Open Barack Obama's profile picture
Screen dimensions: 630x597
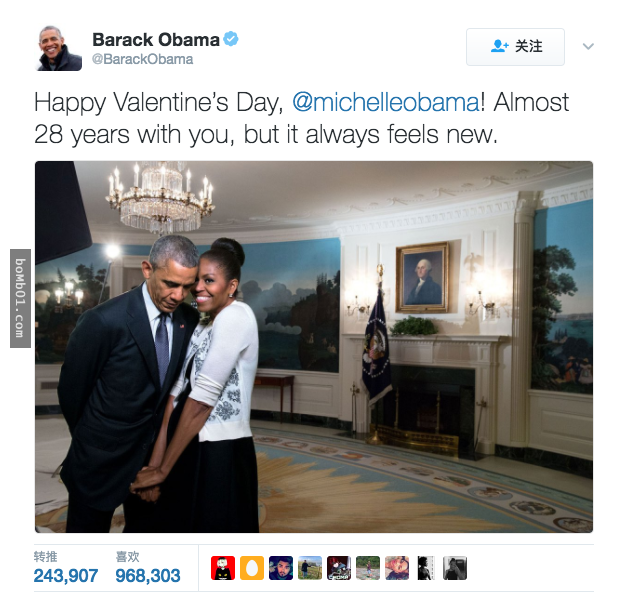60,48
